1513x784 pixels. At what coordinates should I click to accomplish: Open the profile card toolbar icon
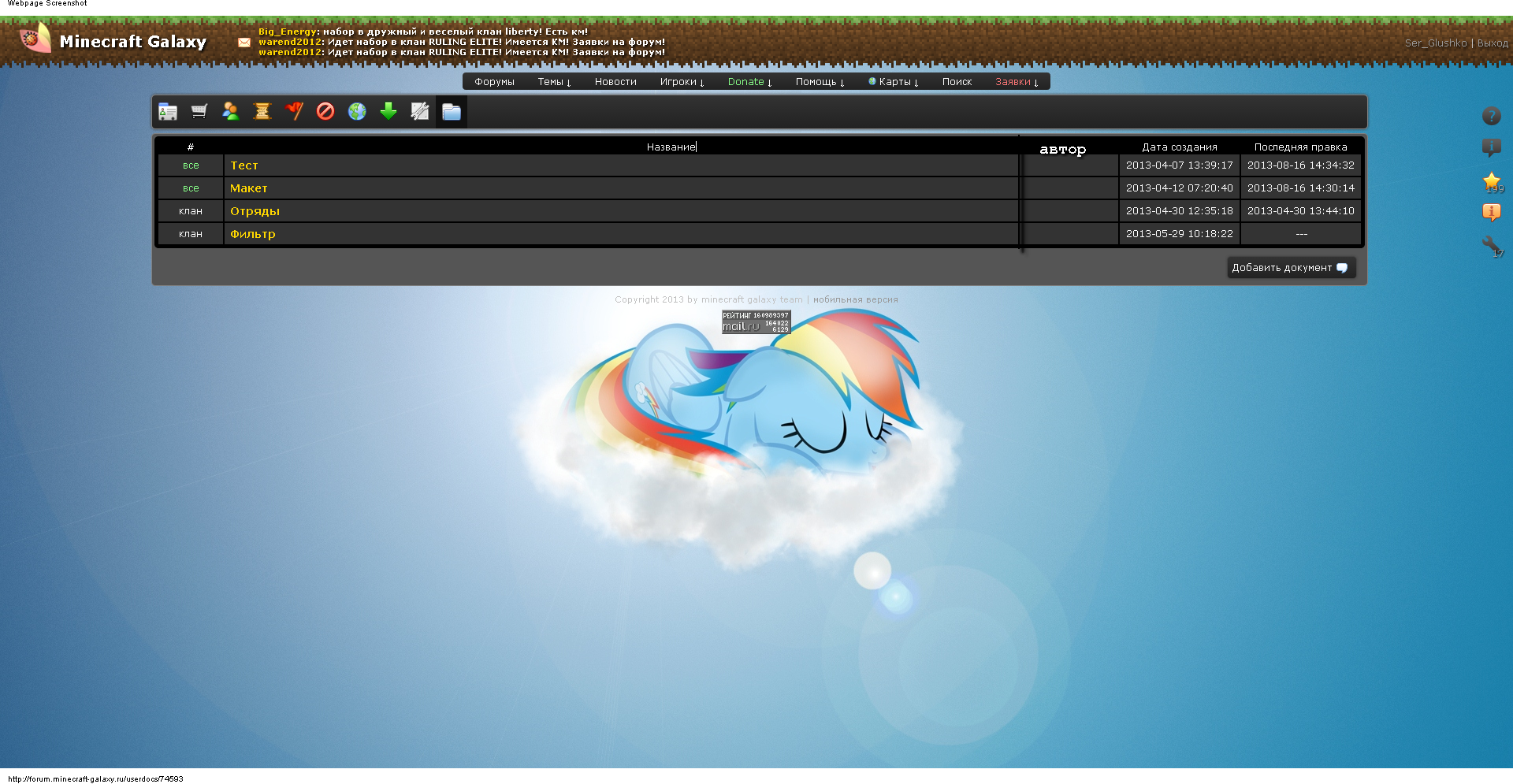pyautogui.click(x=168, y=112)
